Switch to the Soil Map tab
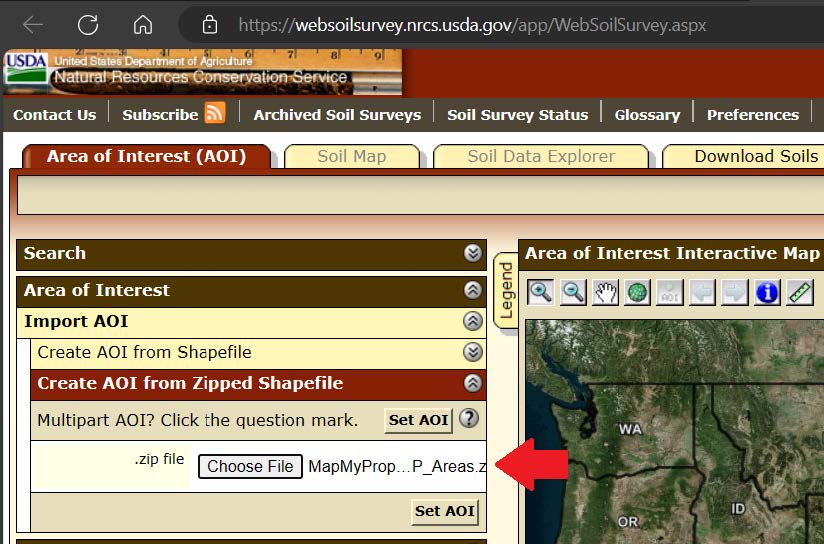This screenshot has height=544, width=824. point(351,156)
